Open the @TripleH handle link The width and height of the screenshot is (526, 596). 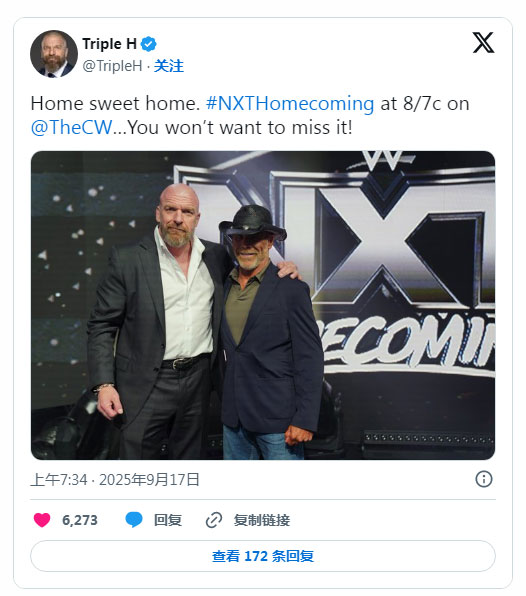(x=112, y=66)
